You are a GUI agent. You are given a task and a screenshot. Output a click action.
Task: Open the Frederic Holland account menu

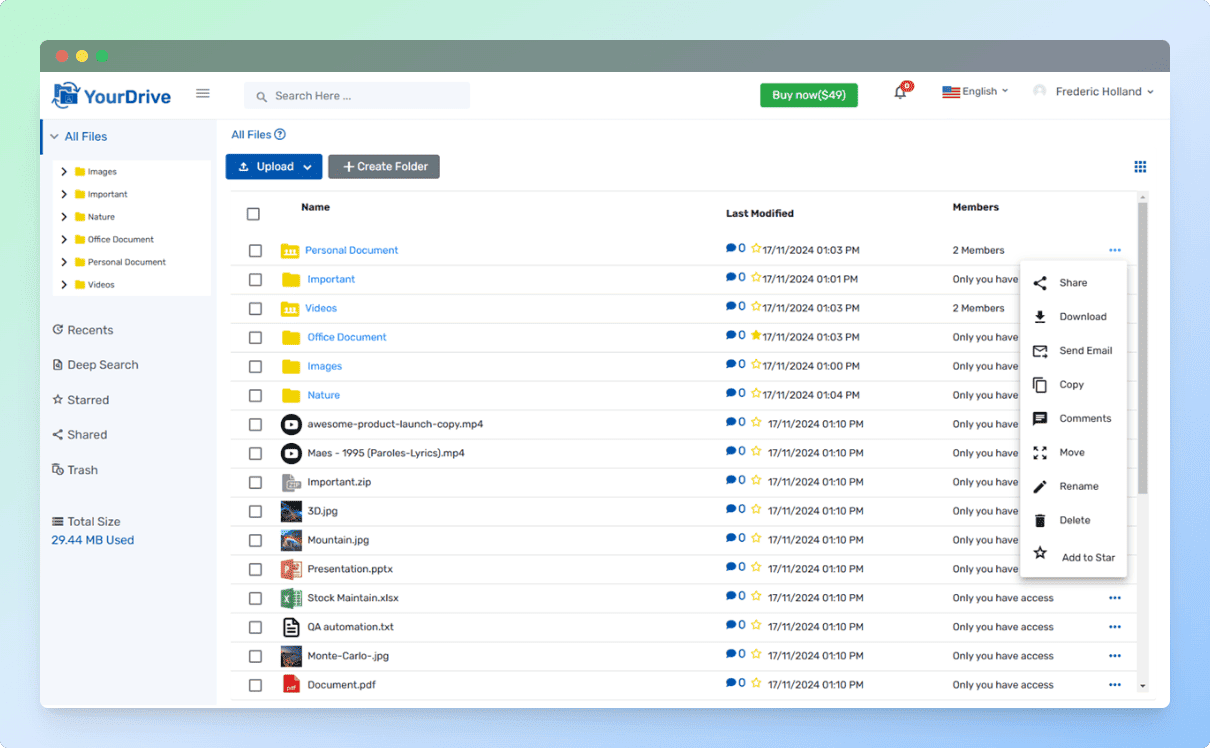pyautogui.click(x=1093, y=92)
